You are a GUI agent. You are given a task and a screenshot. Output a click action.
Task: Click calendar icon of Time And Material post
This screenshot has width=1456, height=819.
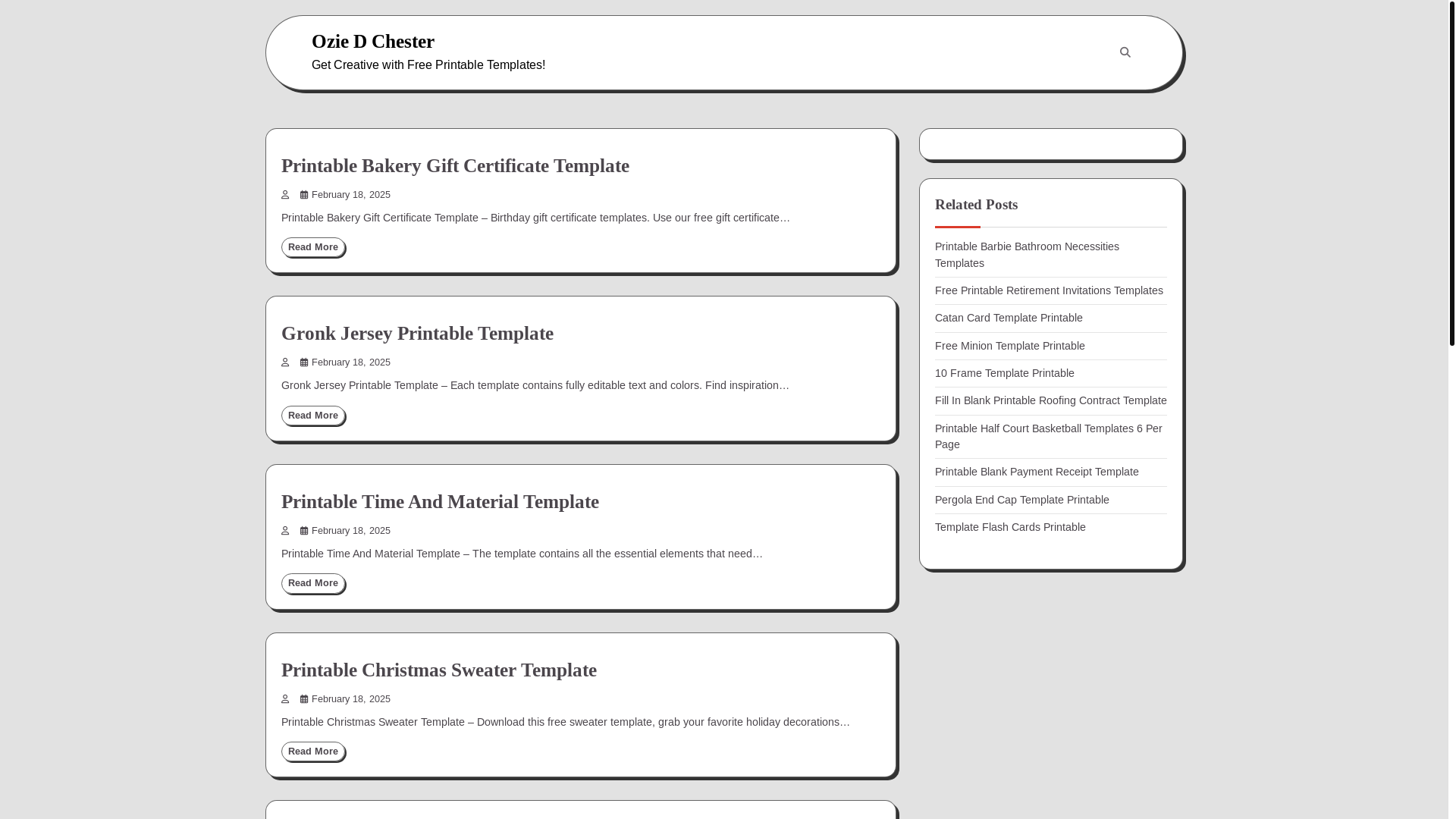point(304,531)
